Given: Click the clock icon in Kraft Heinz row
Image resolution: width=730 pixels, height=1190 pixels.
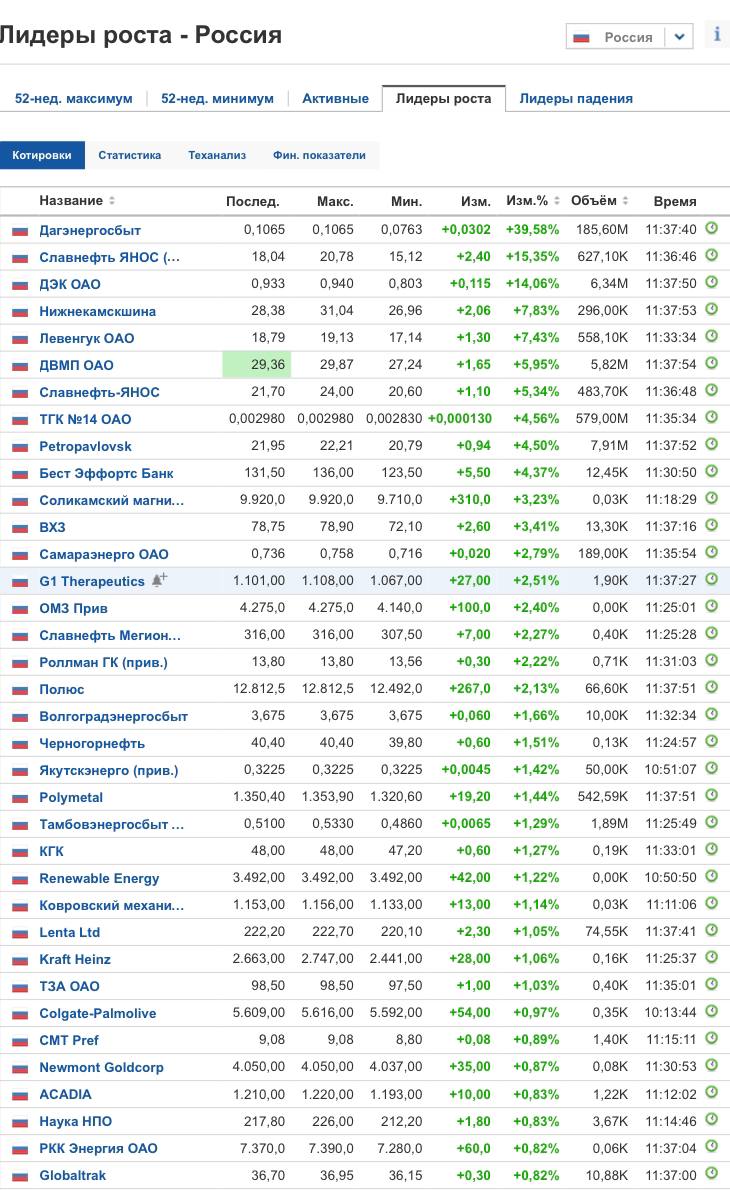Looking at the screenshot, I should [712, 957].
